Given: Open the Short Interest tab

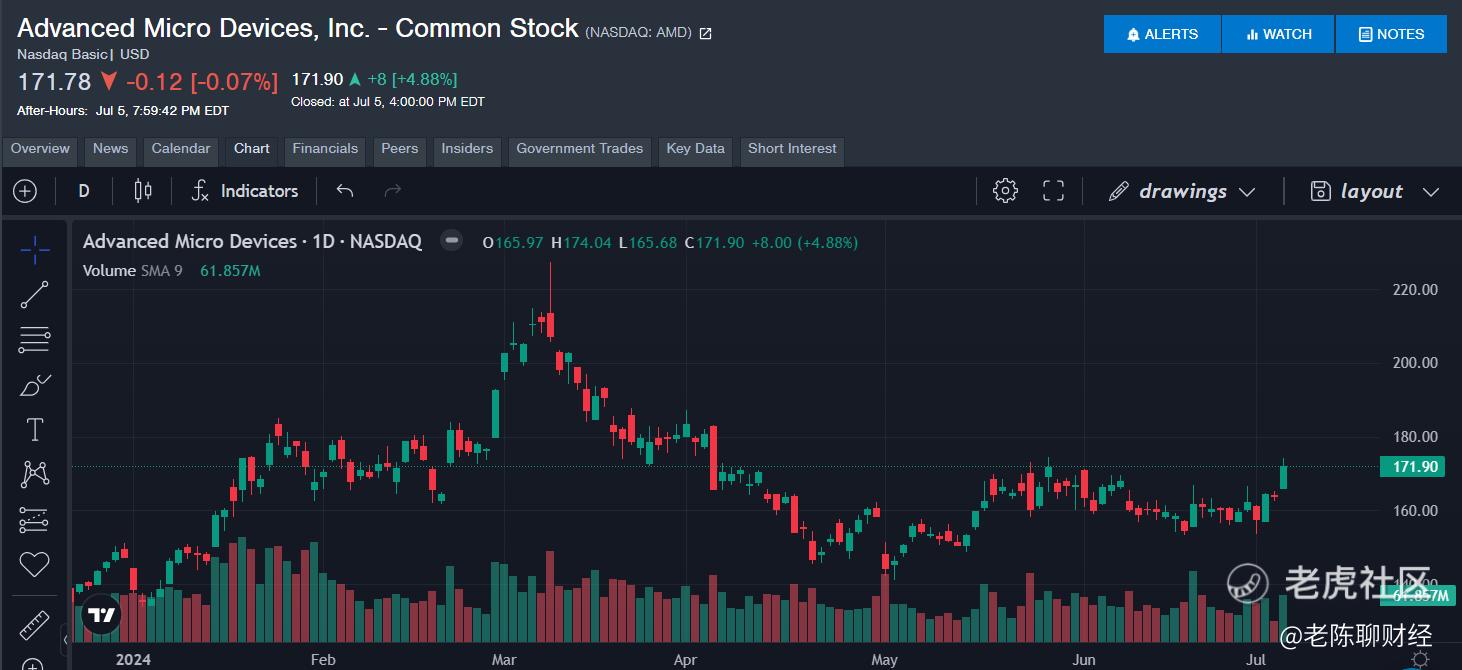Looking at the screenshot, I should click(x=792, y=149).
